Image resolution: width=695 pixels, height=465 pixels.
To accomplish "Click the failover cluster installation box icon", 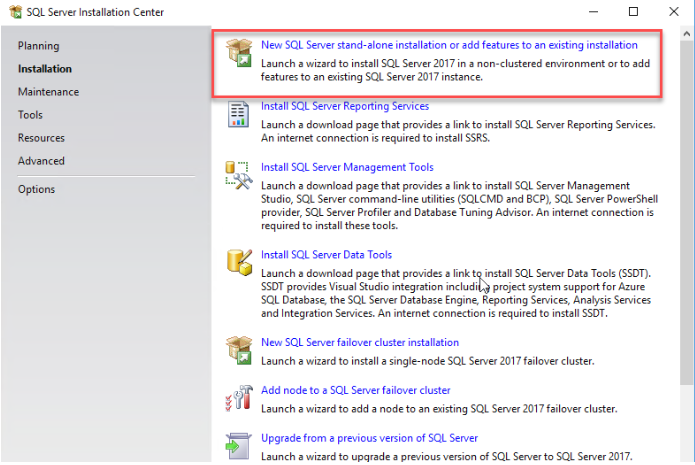I will (x=239, y=350).
